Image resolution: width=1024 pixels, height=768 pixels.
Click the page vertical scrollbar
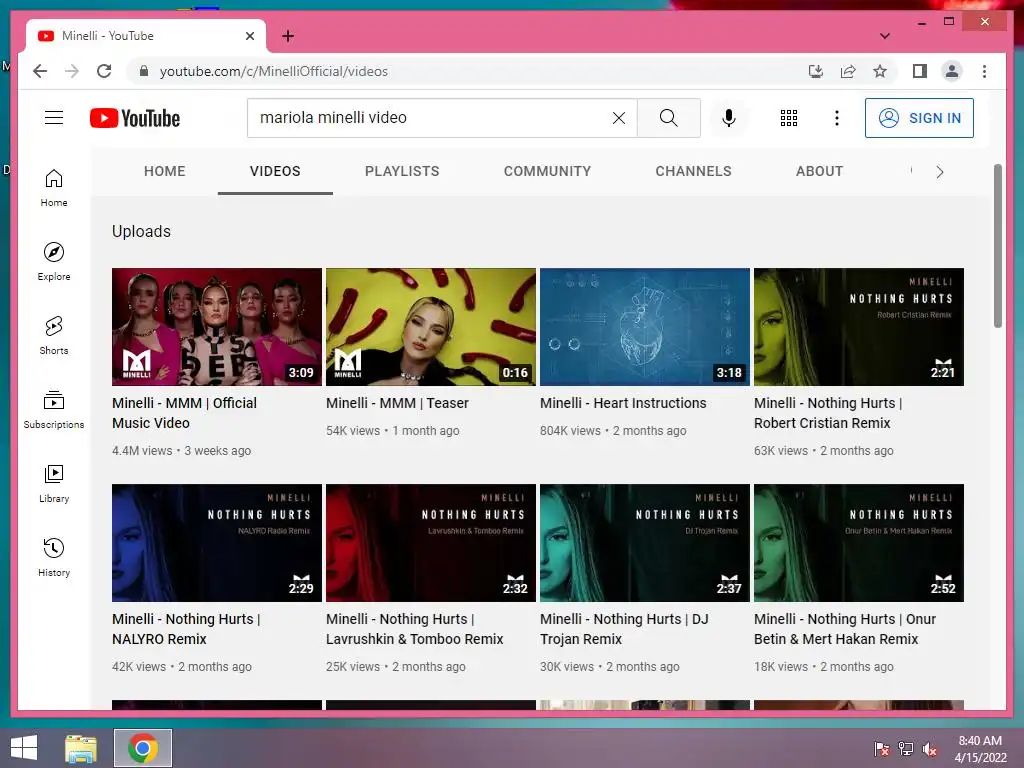997,246
